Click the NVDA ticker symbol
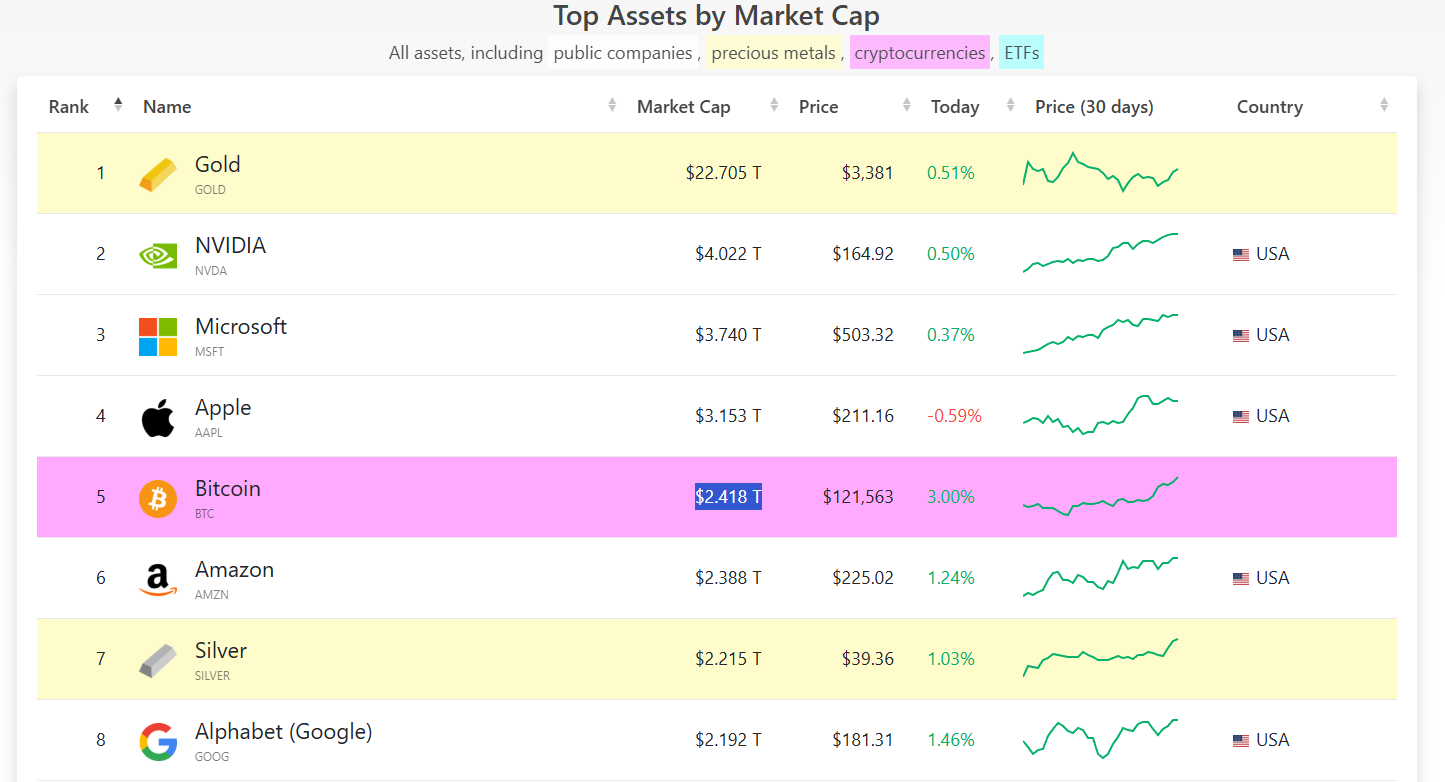The width and height of the screenshot is (1445, 782). tap(211, 271)
